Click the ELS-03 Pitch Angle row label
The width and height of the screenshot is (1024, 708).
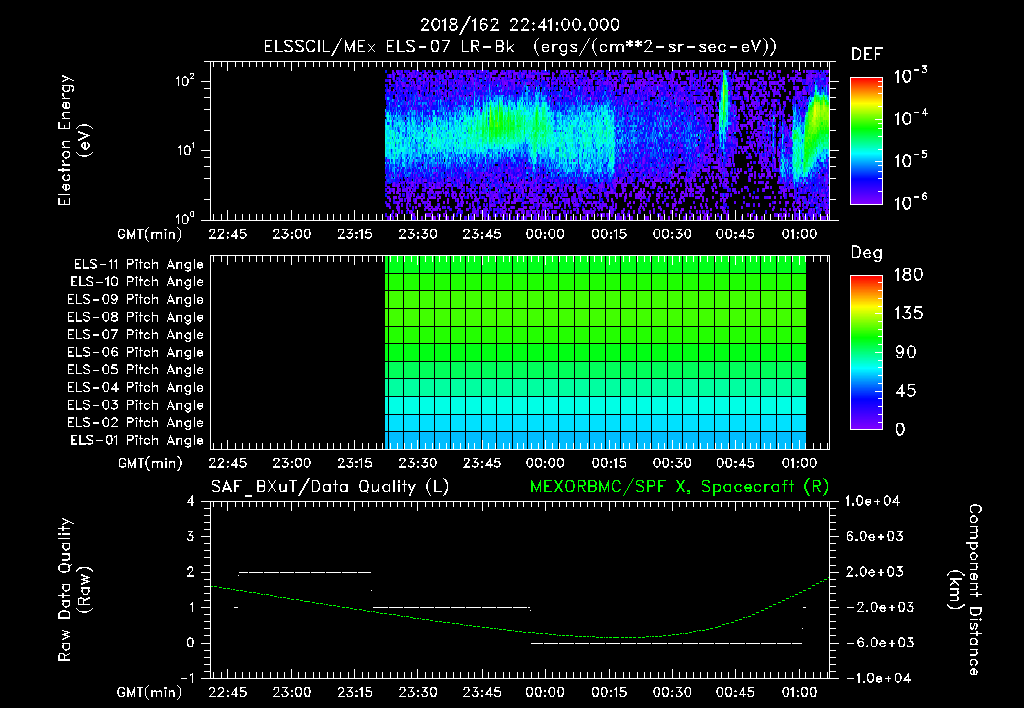(x=135, y=406)
